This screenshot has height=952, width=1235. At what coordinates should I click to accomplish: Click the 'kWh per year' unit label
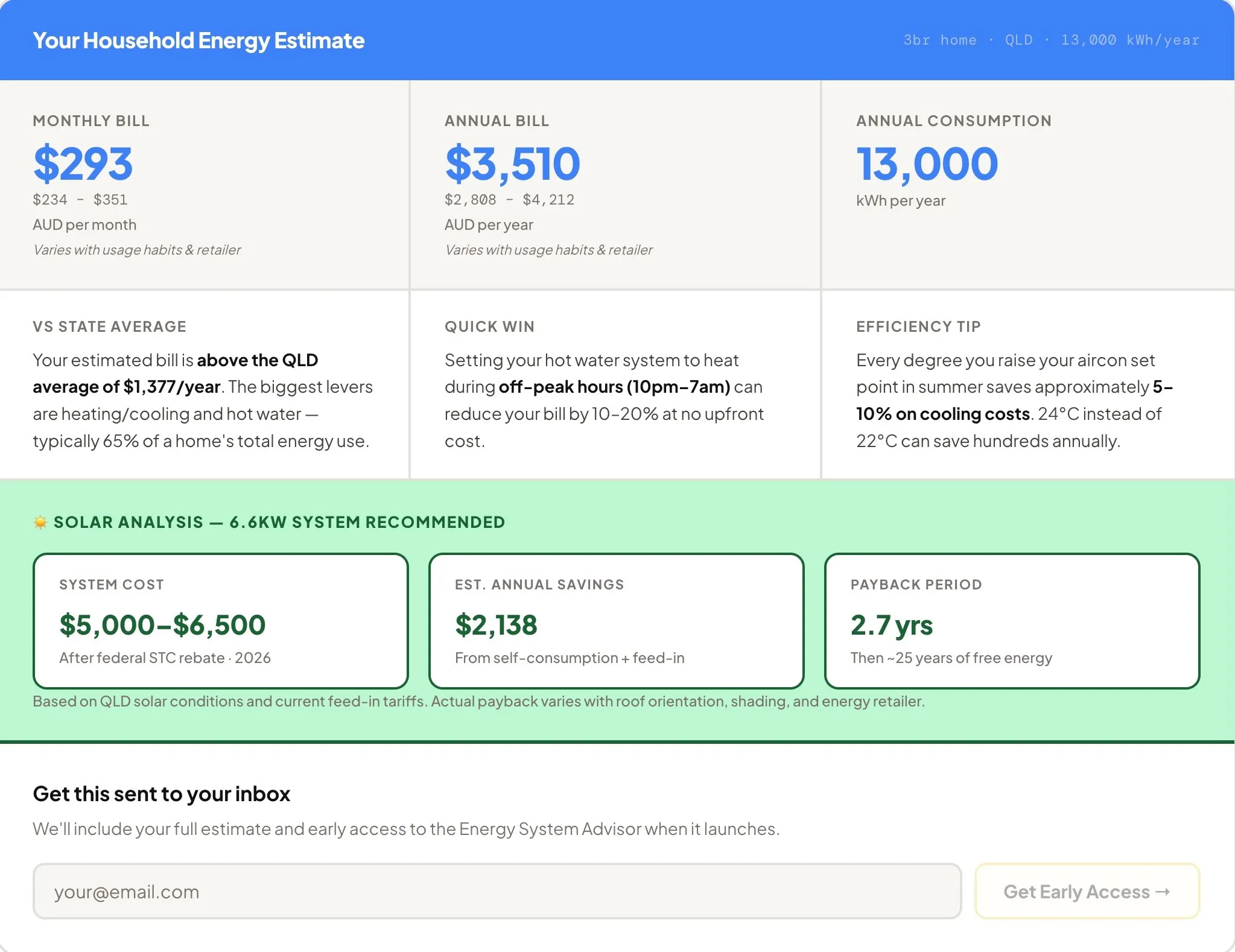[x=901, y=201]
